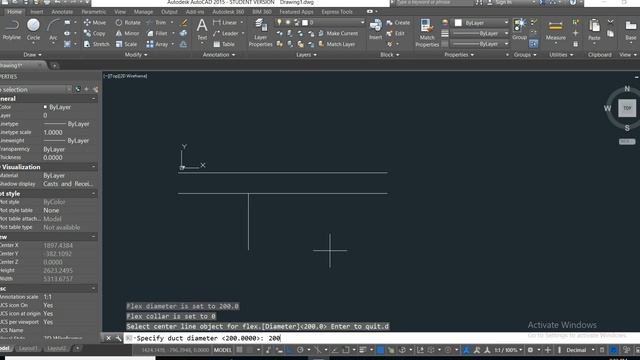Screen dimensions: 640x360
Task: Activate the Move tool
Action: 95,22
